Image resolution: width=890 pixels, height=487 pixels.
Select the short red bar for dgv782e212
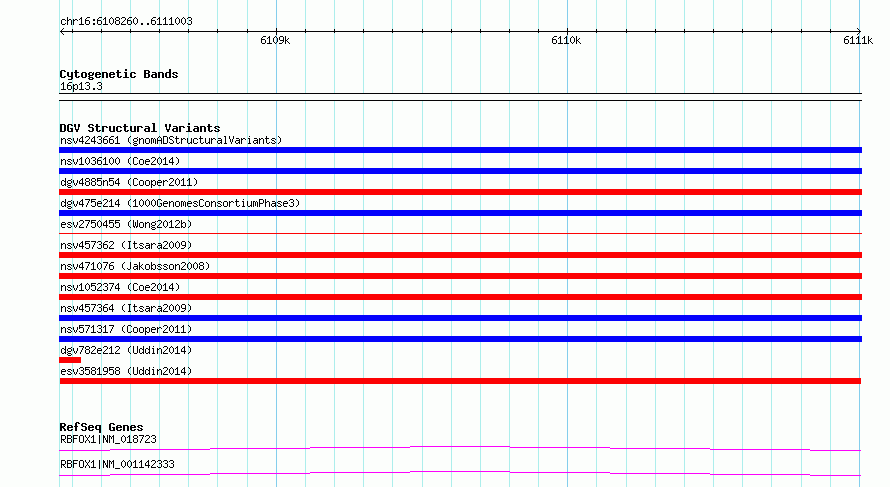(70, 360)
